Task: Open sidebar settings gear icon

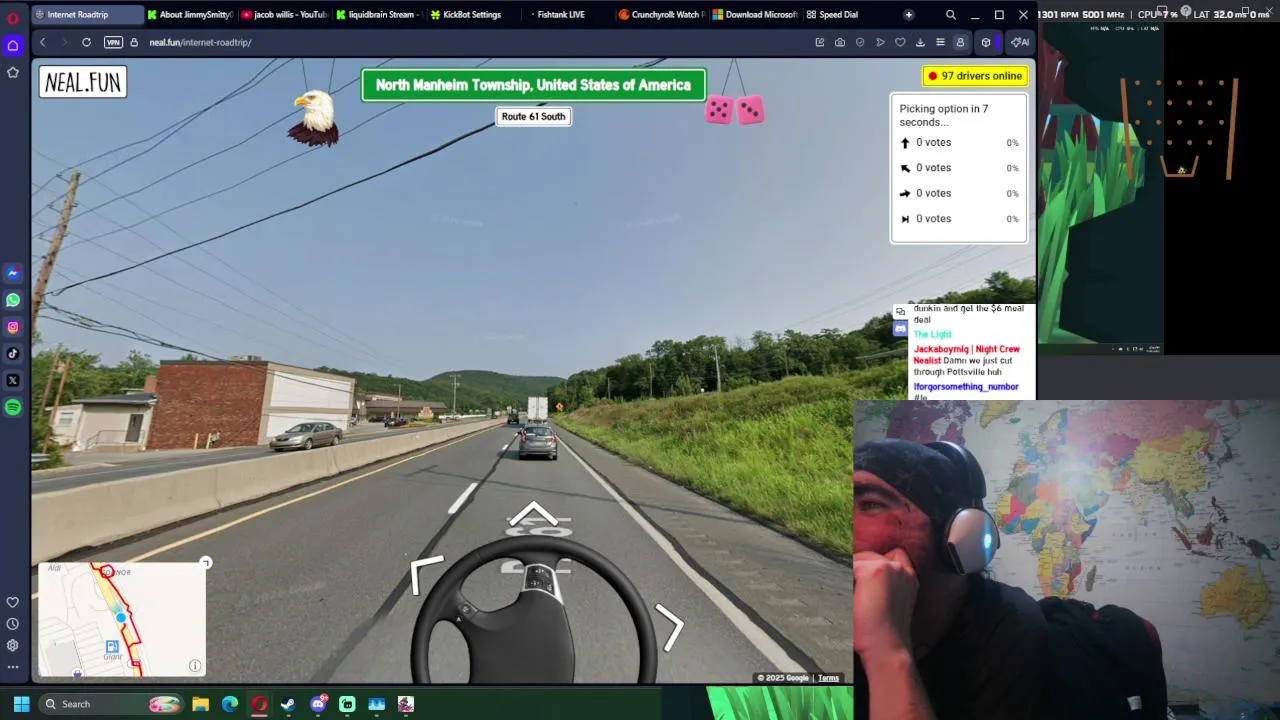Action: 13,645
